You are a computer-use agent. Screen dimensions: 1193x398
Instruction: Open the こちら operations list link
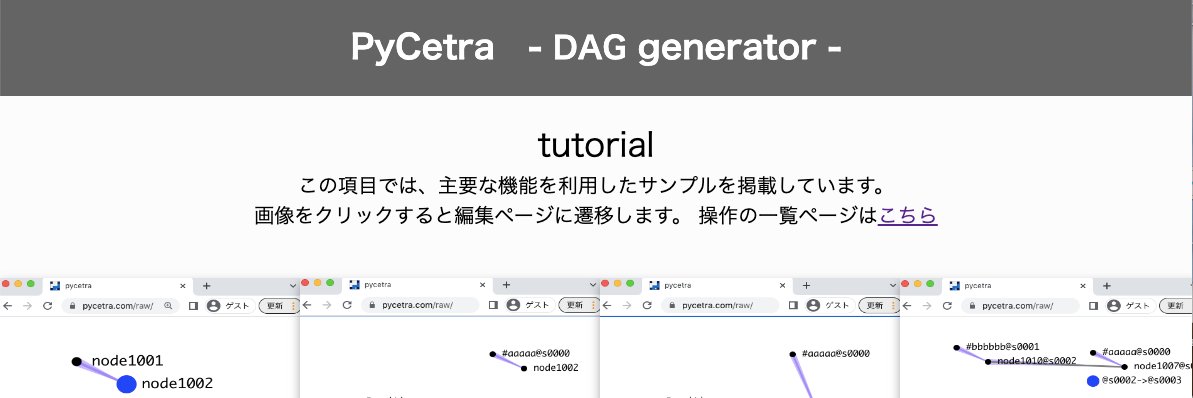907,215
